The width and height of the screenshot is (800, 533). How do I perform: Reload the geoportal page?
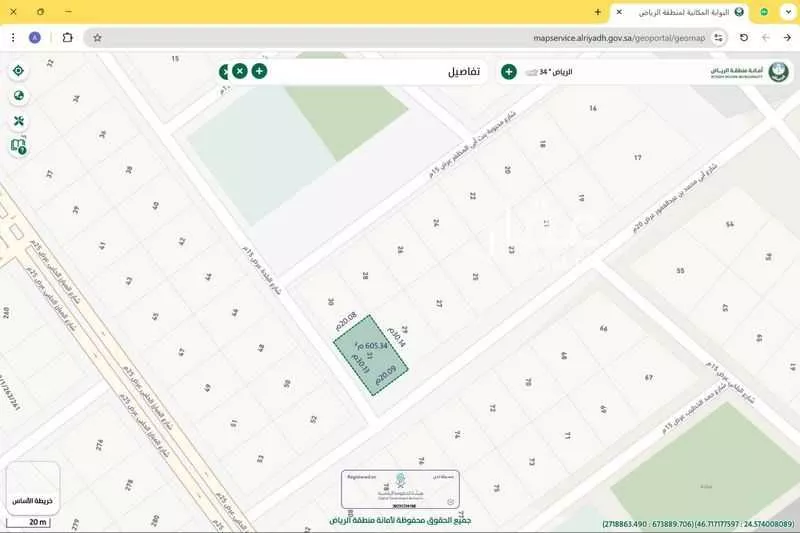(743, 38)
